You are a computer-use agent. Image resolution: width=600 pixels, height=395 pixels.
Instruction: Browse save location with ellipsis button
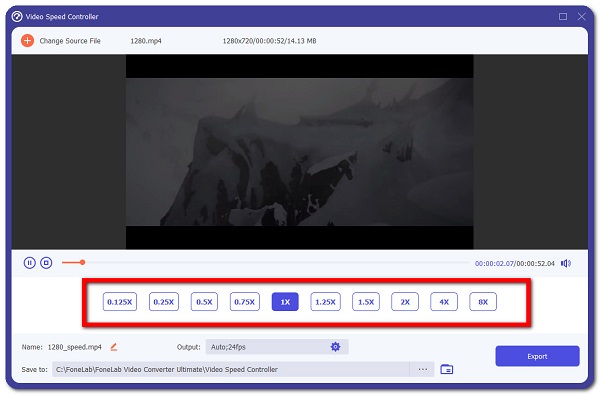tap(422, 369)
